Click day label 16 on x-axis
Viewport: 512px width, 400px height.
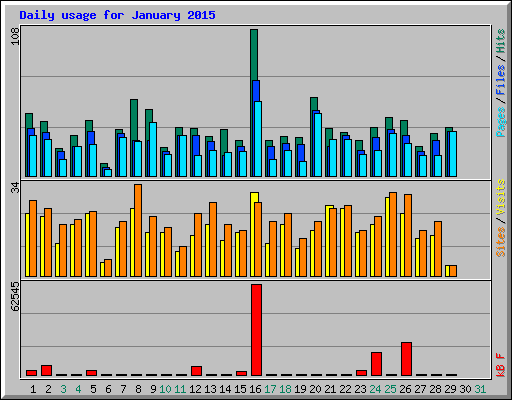click(x=255, y=389)
